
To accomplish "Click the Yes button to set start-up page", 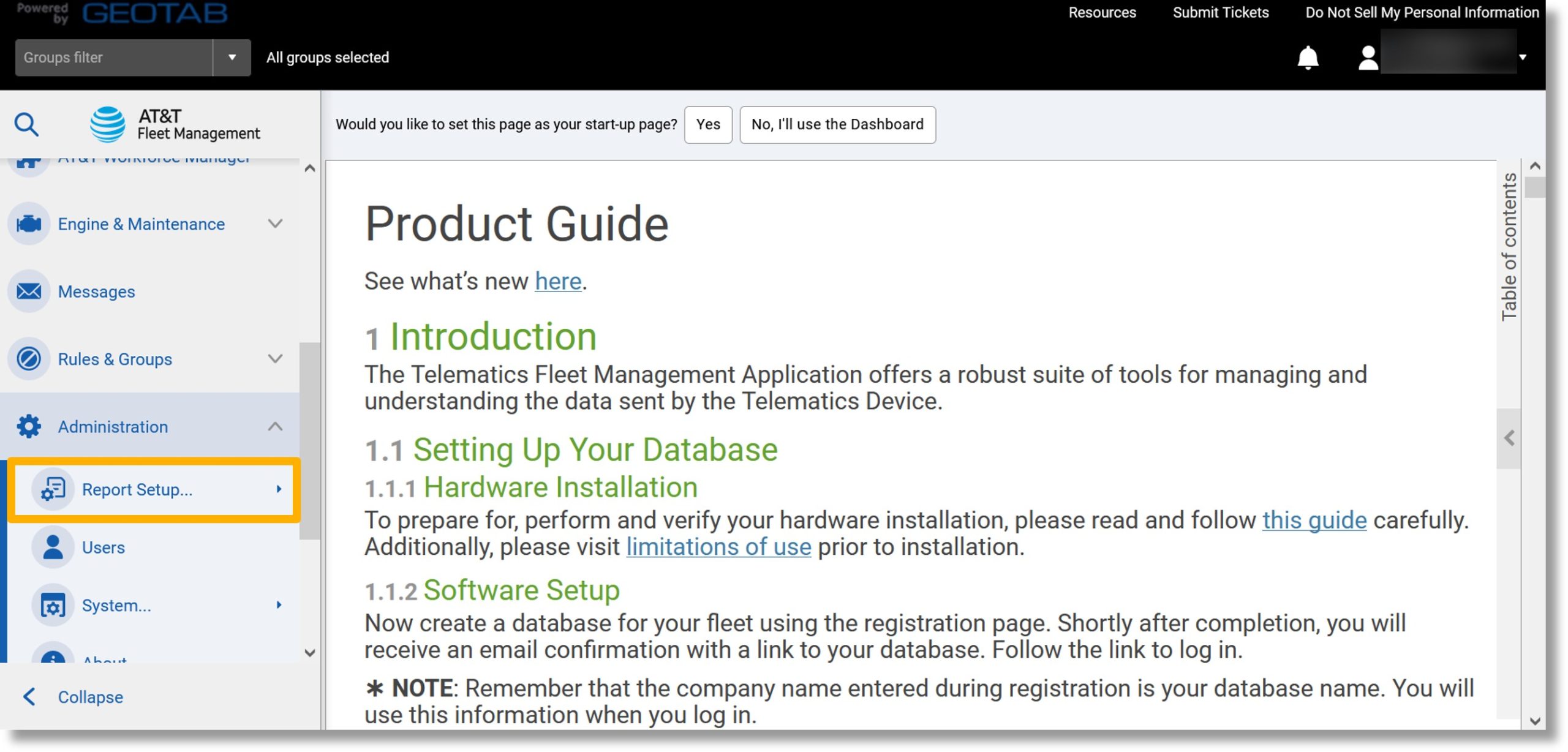I will coord(709,124).
